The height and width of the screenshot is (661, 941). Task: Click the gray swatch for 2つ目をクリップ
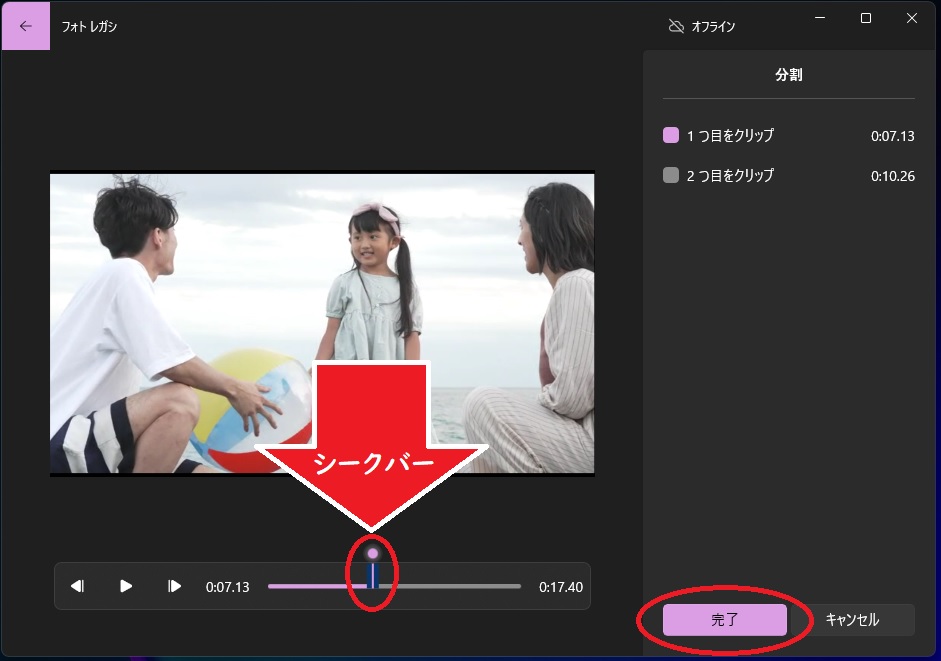(x=671, y=175)
